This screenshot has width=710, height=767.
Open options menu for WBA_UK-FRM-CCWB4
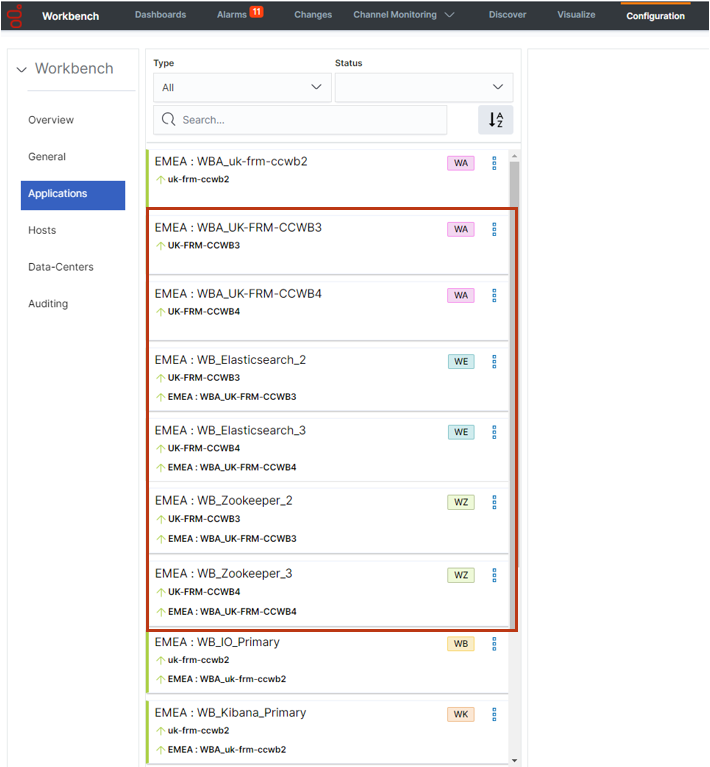pyautogui.click(x=494, y=295)
